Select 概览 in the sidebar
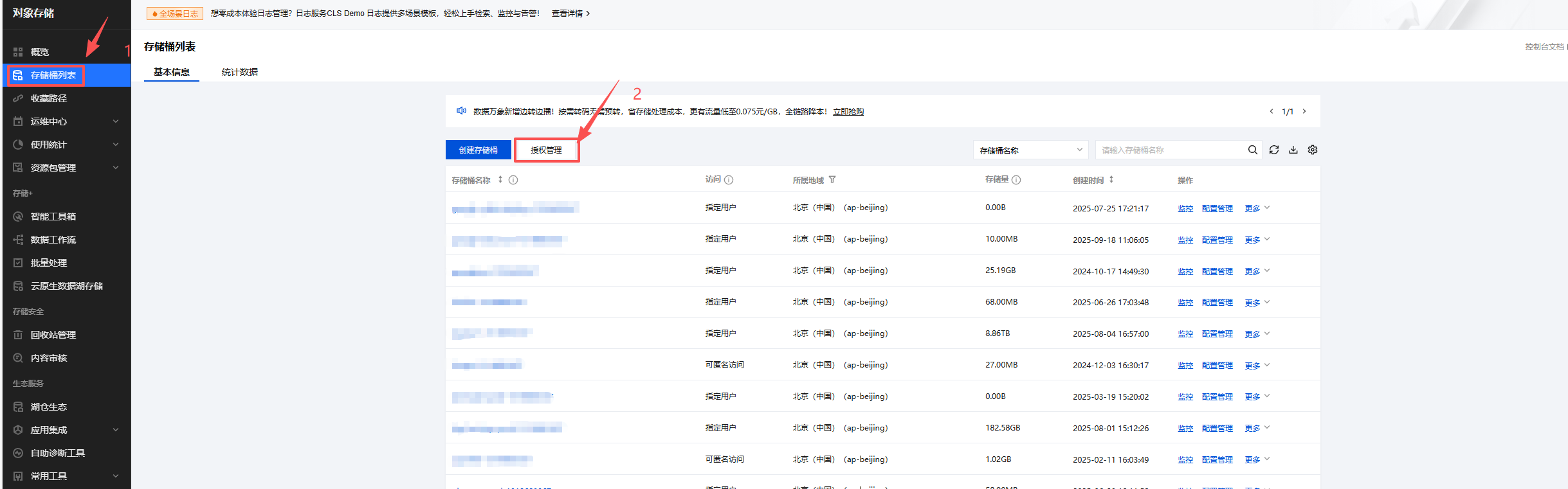 click(x=40, y=52)
